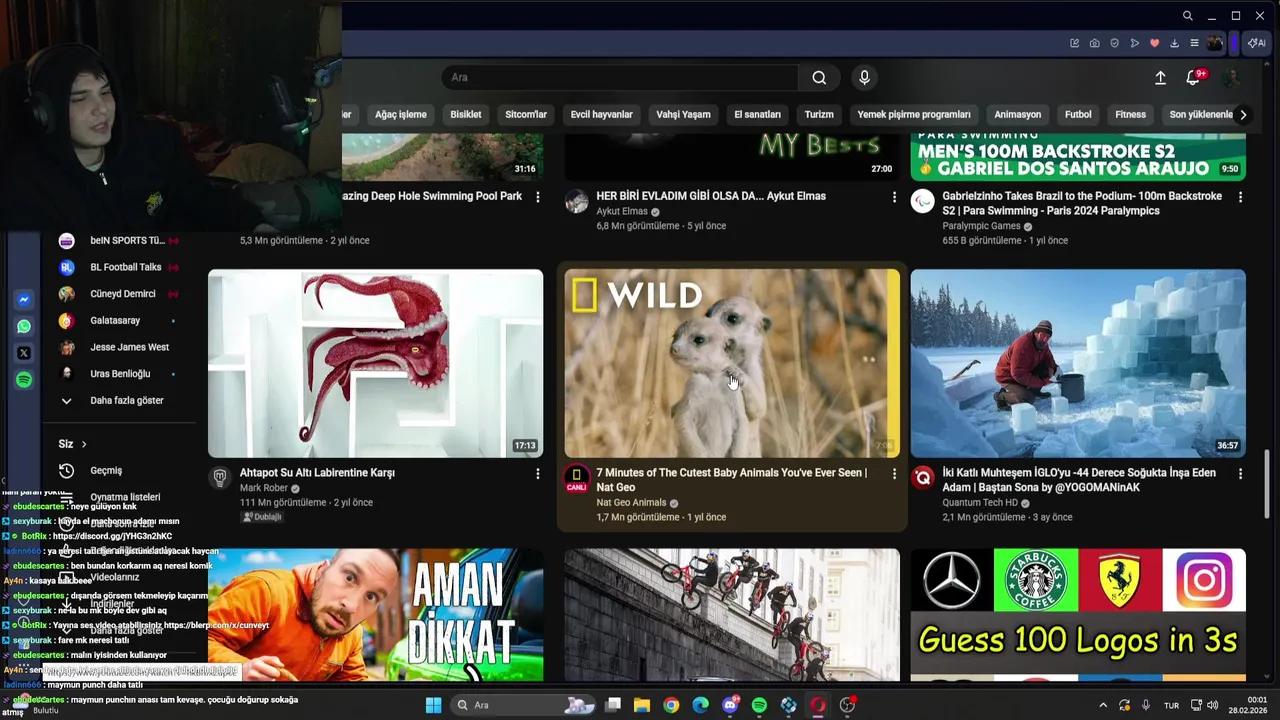Screen dimensions: 1280x720
Task: Click the browser tab search magnifier
Action: click(1187, 16)
